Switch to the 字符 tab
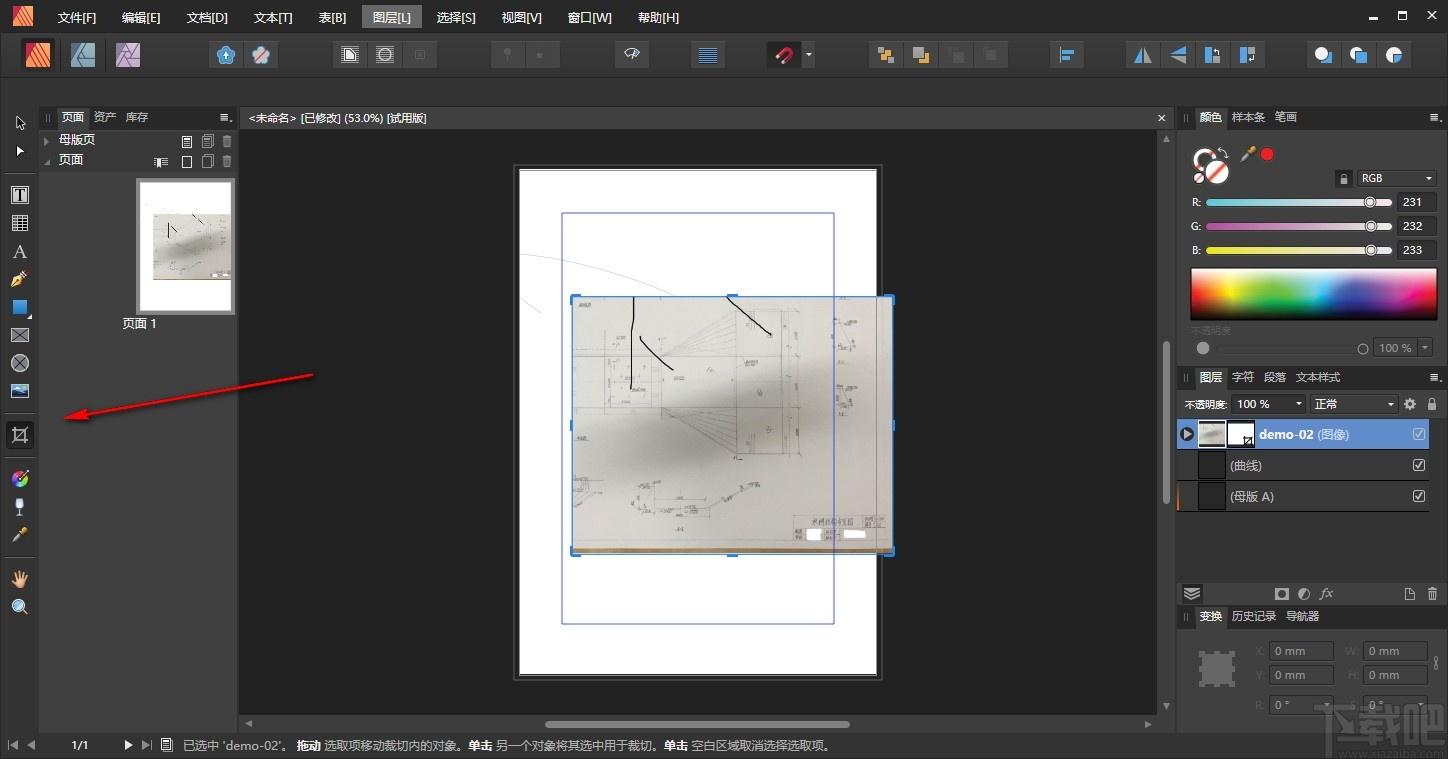1448x759 pixels. coord(1243,377)
